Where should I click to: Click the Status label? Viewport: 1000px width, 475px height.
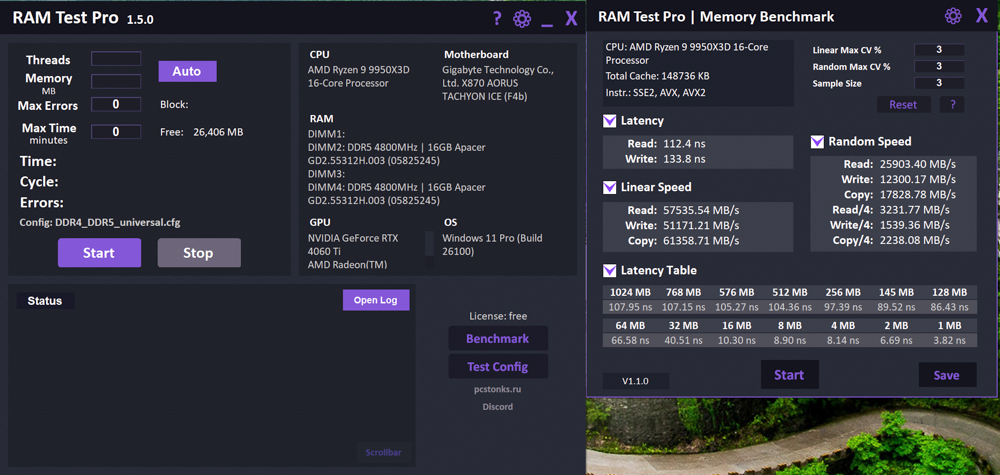(45, 301)
